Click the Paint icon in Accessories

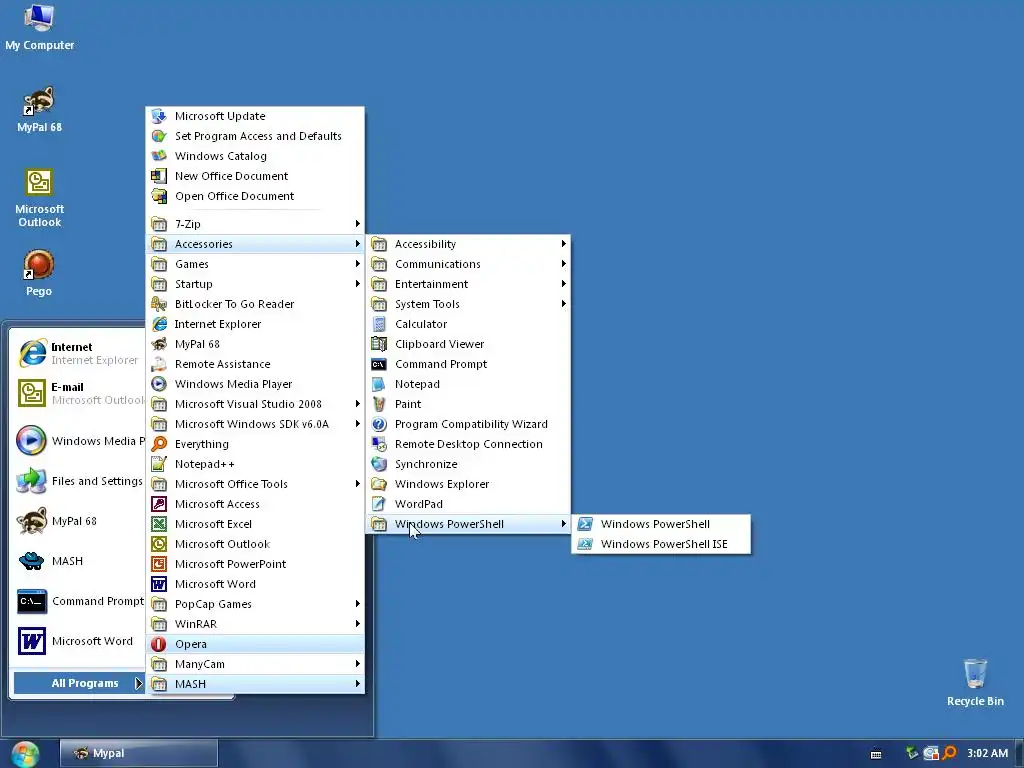[x=379, y=404]
